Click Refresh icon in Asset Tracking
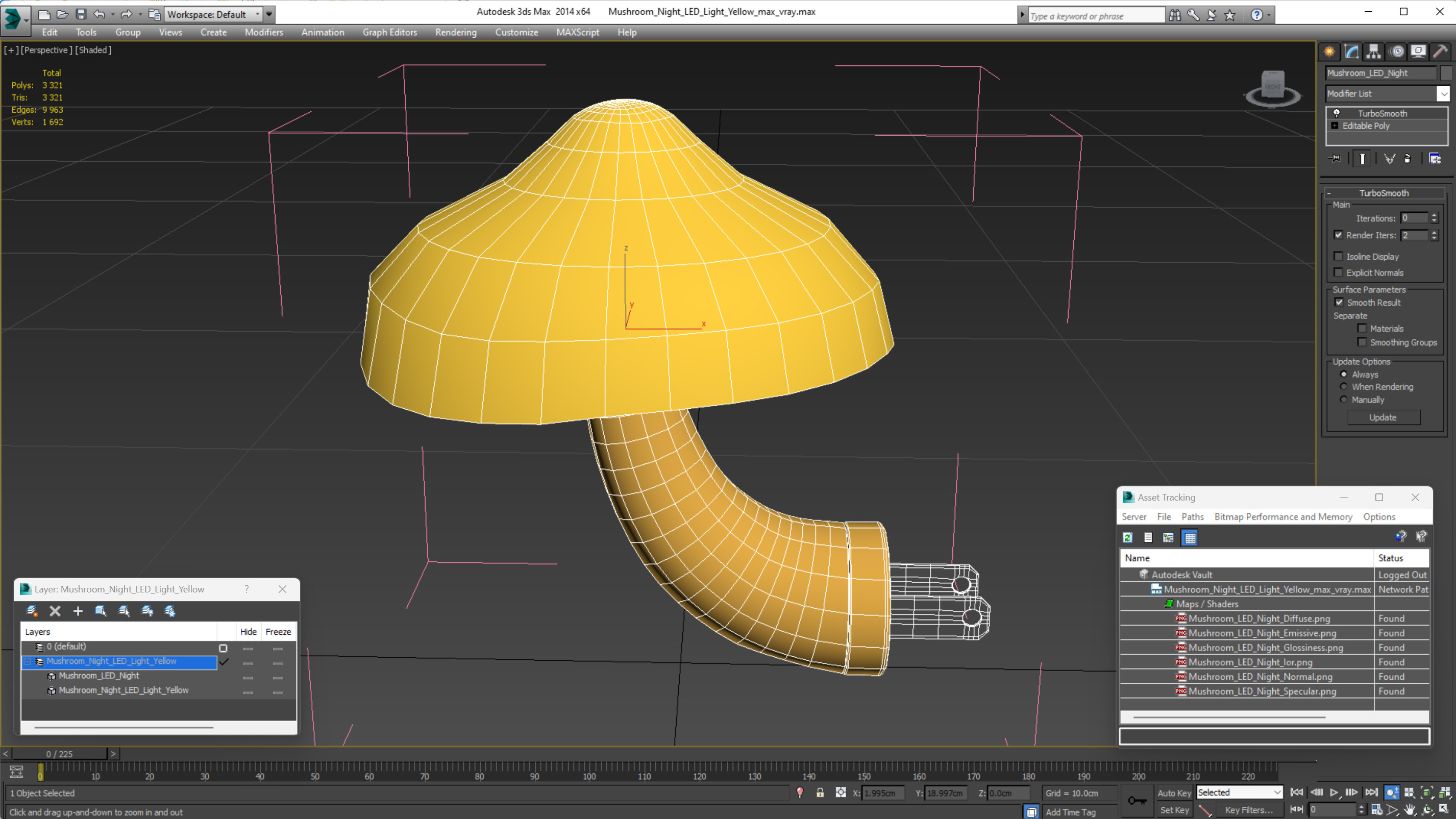Screen dimensions: 1456x819 [1128, 537]
